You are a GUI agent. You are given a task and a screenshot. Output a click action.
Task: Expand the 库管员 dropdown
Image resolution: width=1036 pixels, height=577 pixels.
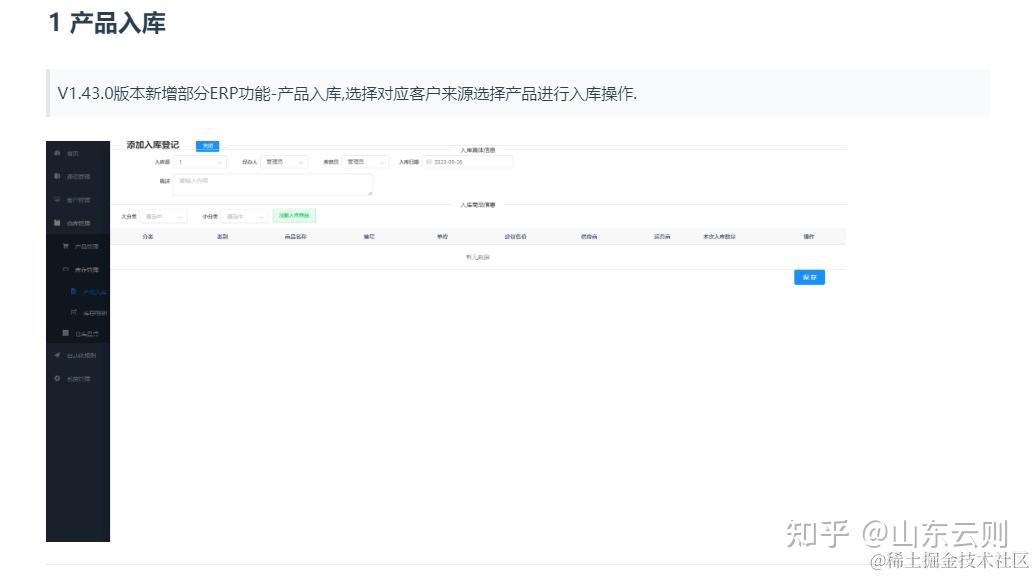[365, 161]
